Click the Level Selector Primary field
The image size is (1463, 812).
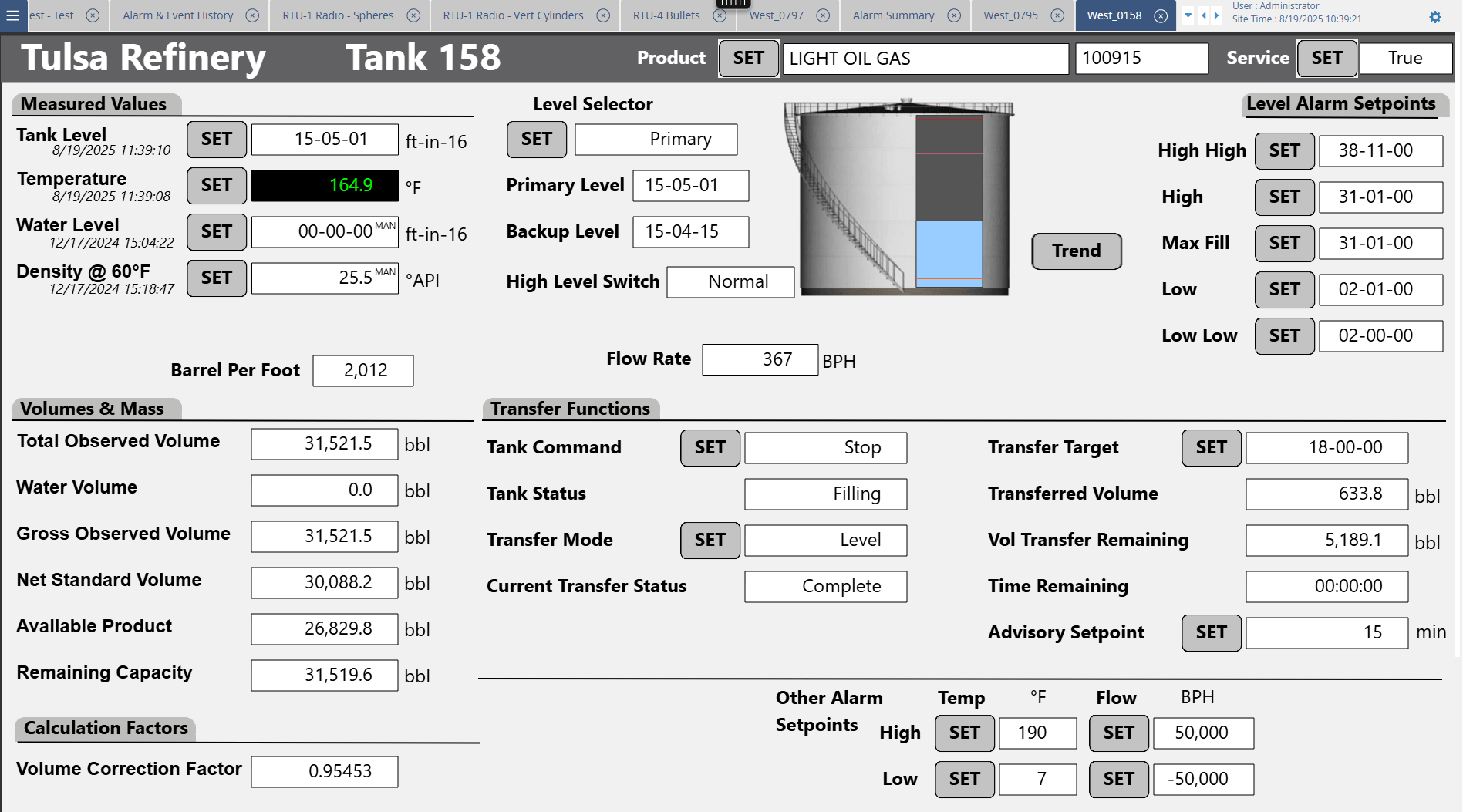(656, 140)
